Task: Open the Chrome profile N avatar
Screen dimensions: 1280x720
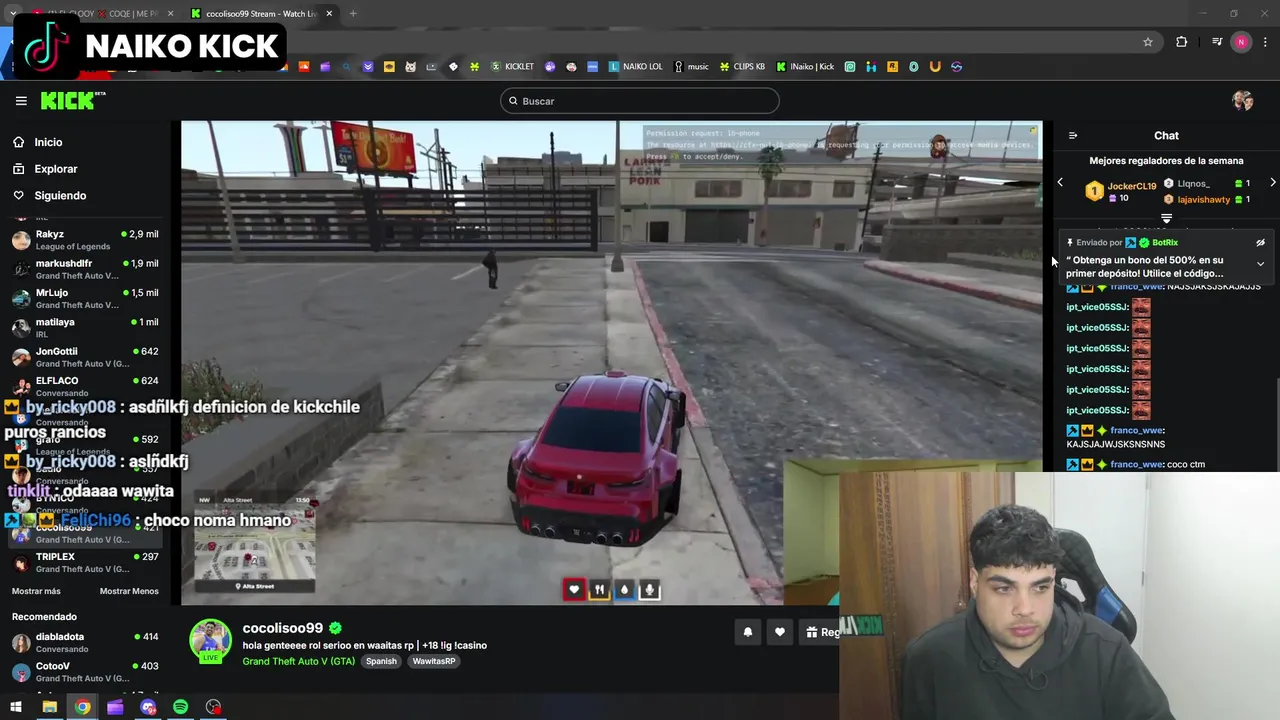Action: tap(1241, 42)
